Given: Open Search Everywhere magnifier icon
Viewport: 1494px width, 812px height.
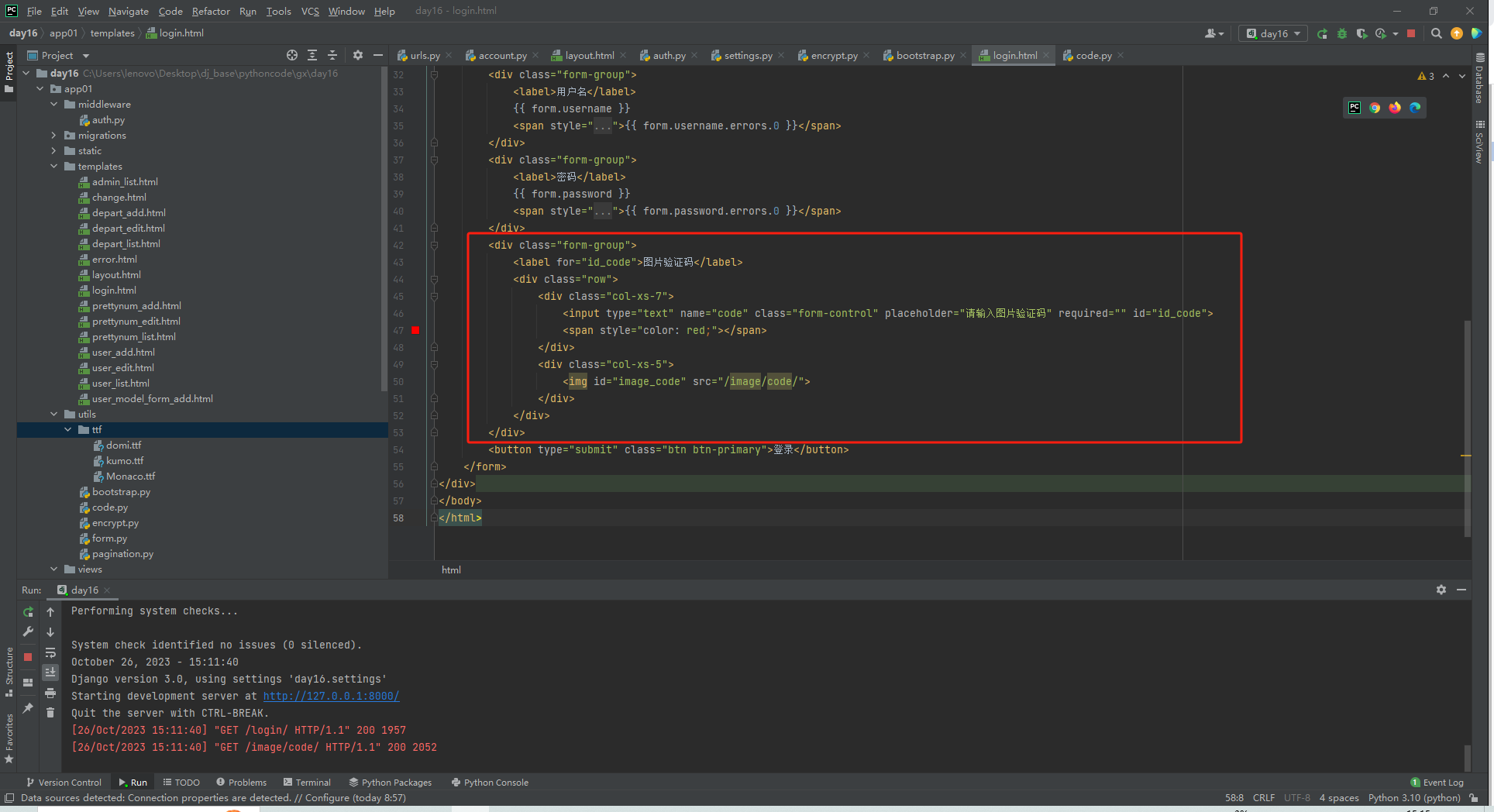Looking at the screenshot, I should [1436, 33].
